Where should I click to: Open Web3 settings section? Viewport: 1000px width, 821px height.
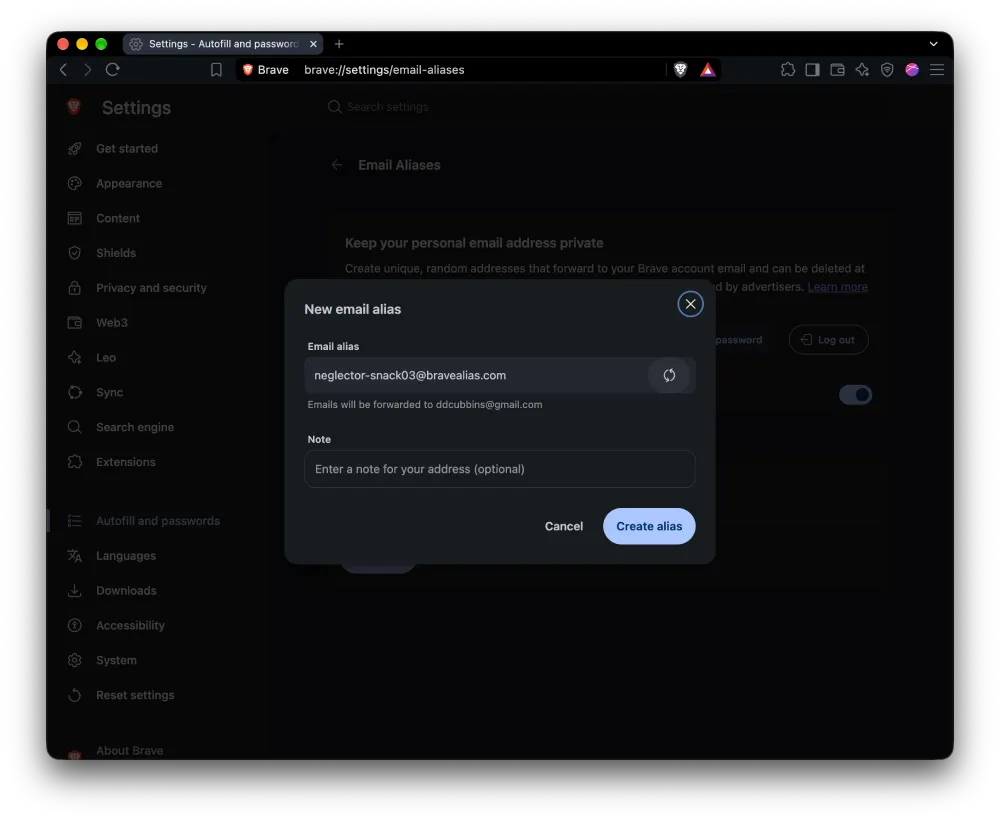112,323
